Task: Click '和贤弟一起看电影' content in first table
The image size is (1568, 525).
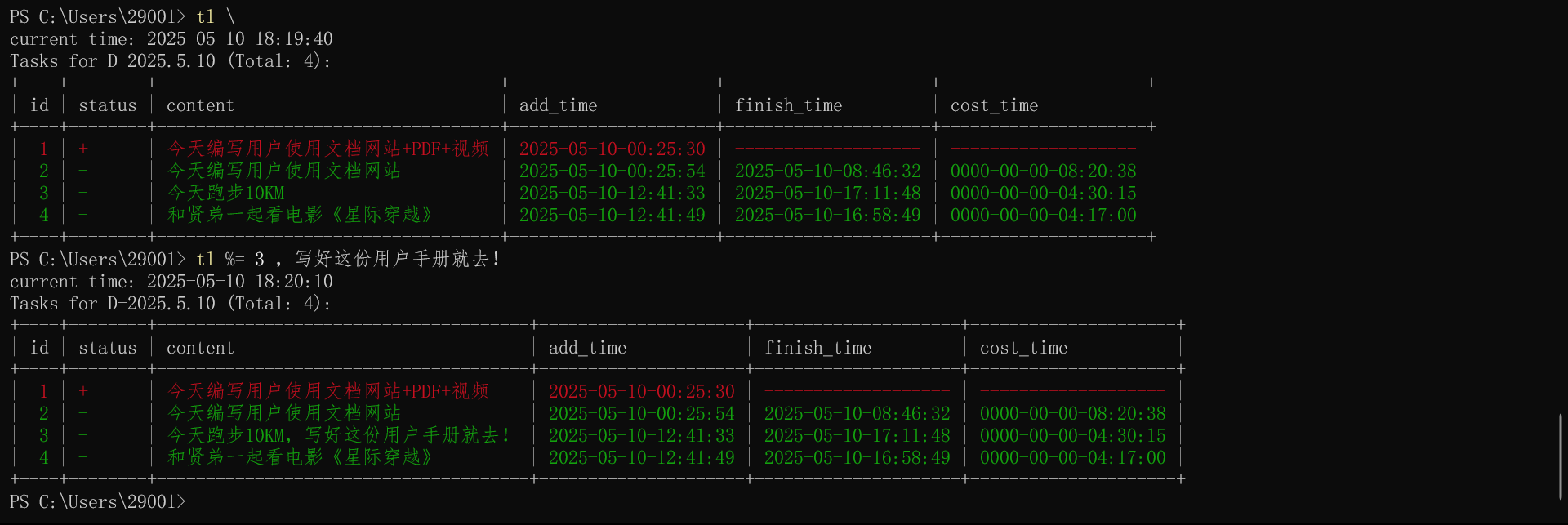Action: tap(300, 215)
